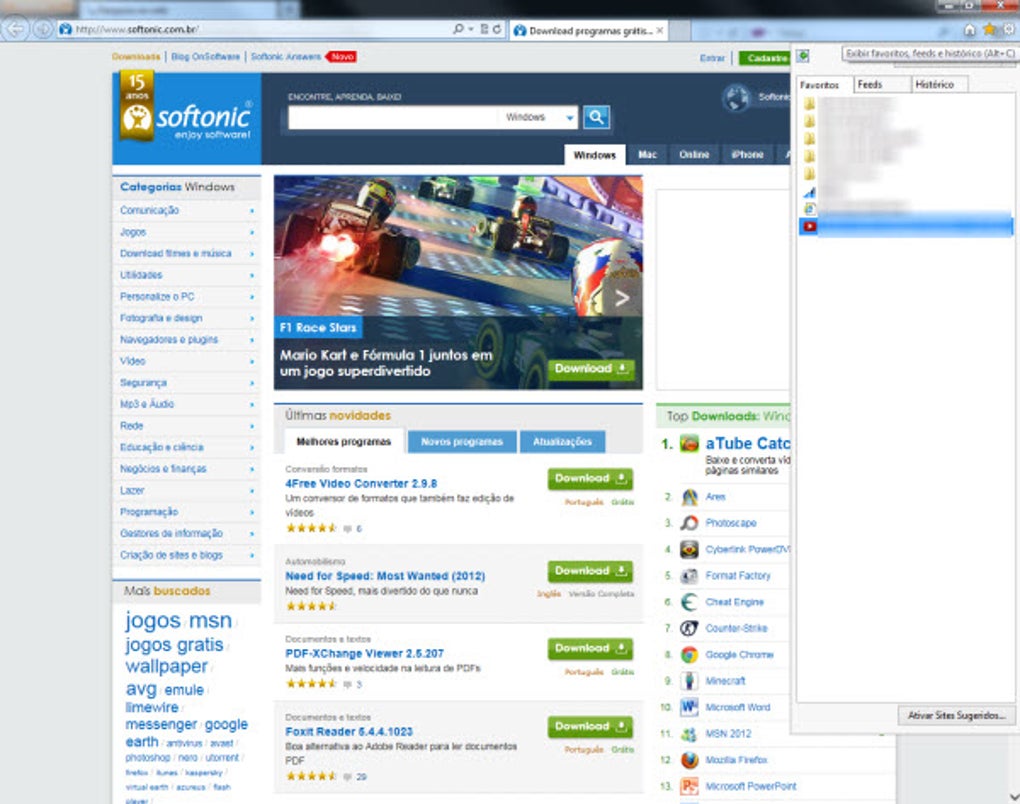
Task: Open the browser Home icon
Action: pyautogui.click(x=969, y=30)
